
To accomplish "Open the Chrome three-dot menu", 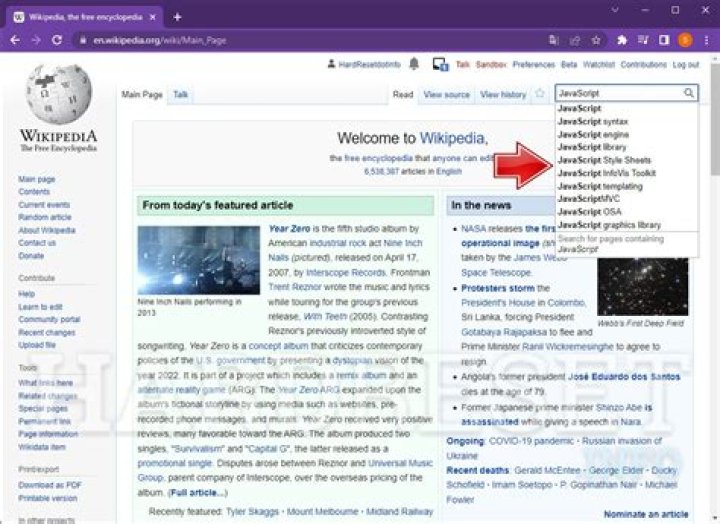I will click(706, 40).
